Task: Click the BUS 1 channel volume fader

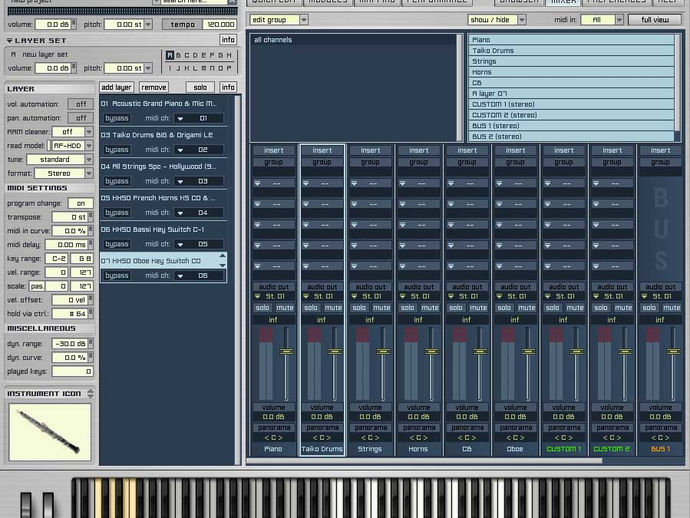Action: point(673,352)
